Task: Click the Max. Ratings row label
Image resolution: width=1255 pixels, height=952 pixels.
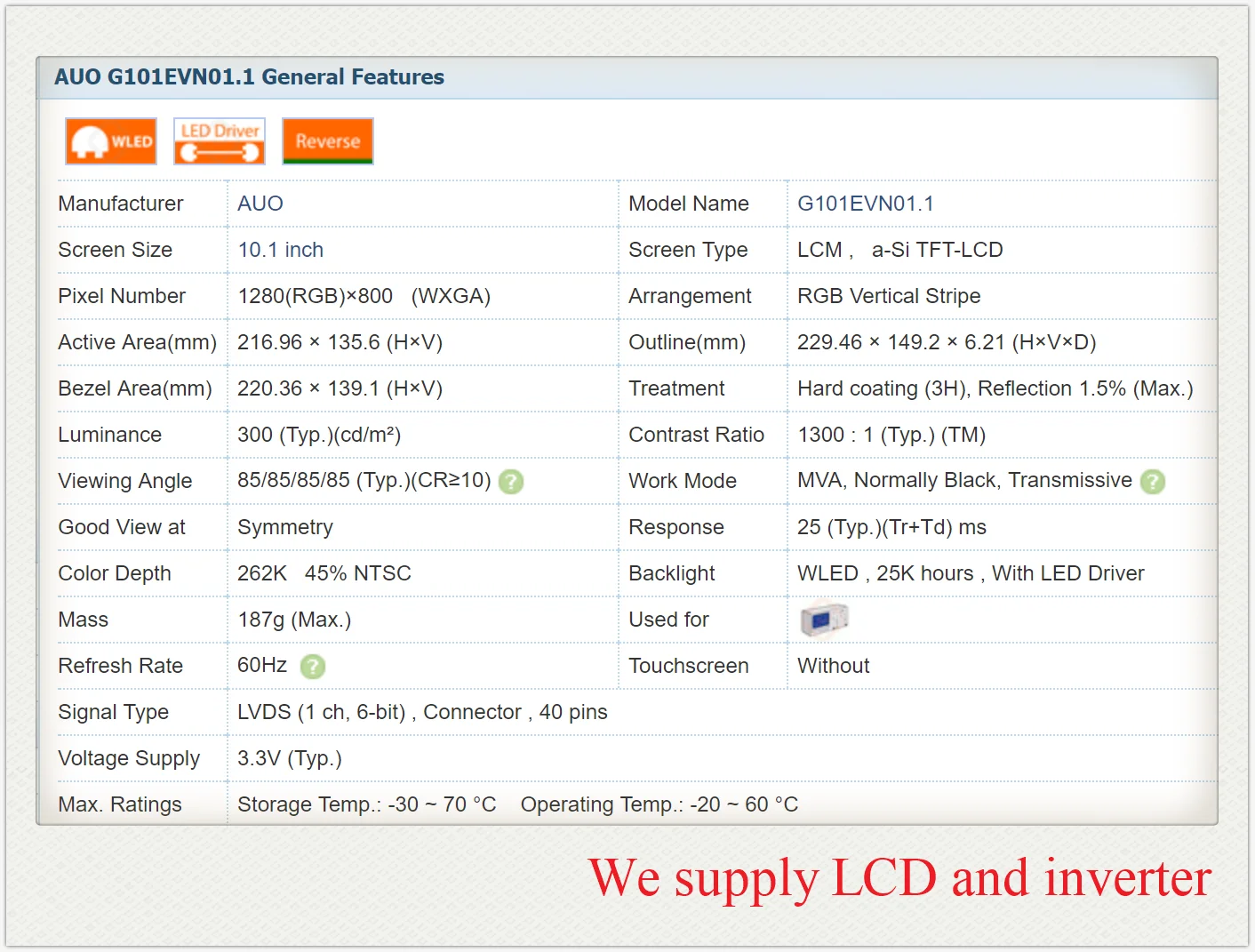Action: click(120, 804)
